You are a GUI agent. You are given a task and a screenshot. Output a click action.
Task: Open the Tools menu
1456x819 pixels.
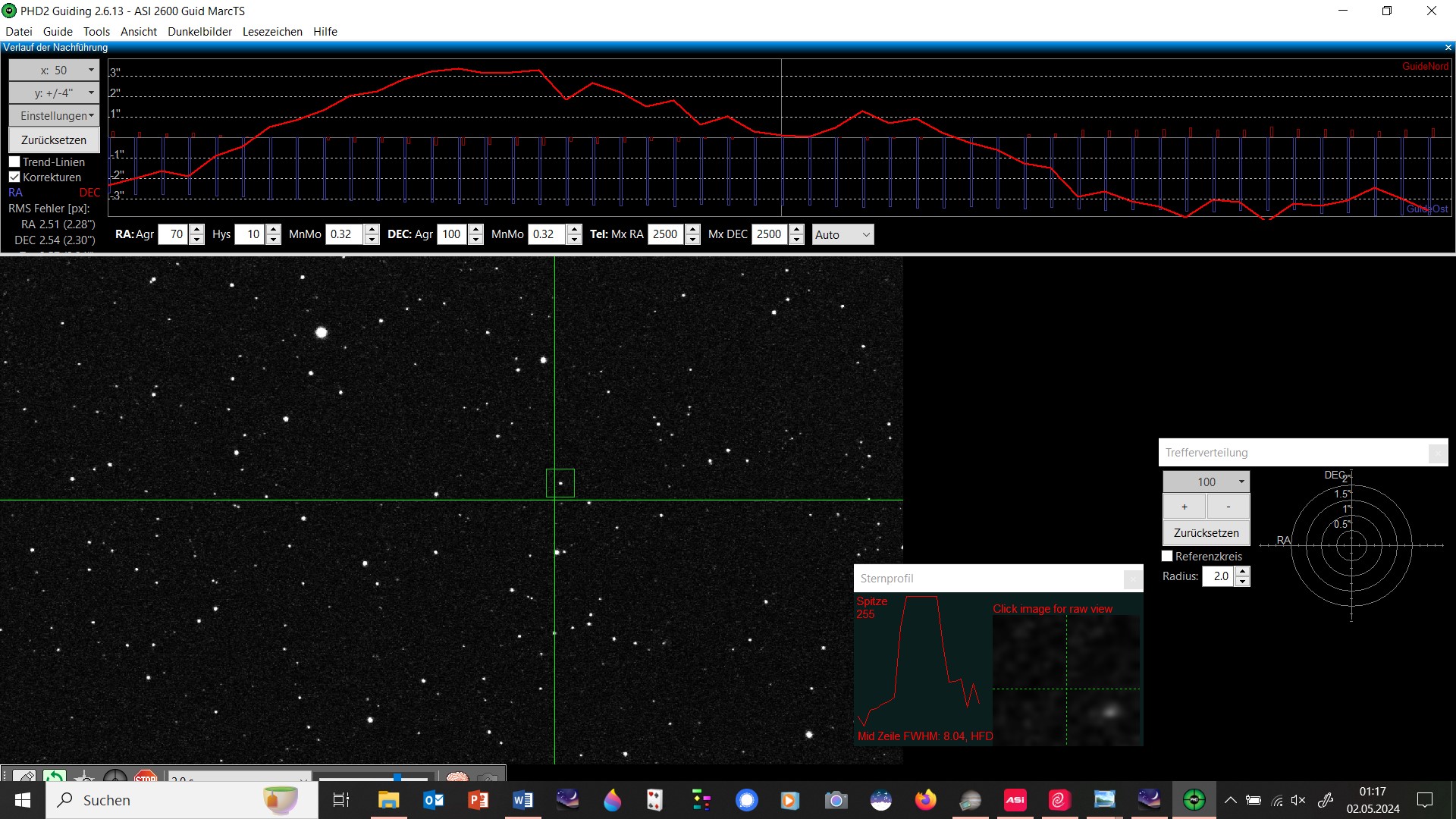96,32
